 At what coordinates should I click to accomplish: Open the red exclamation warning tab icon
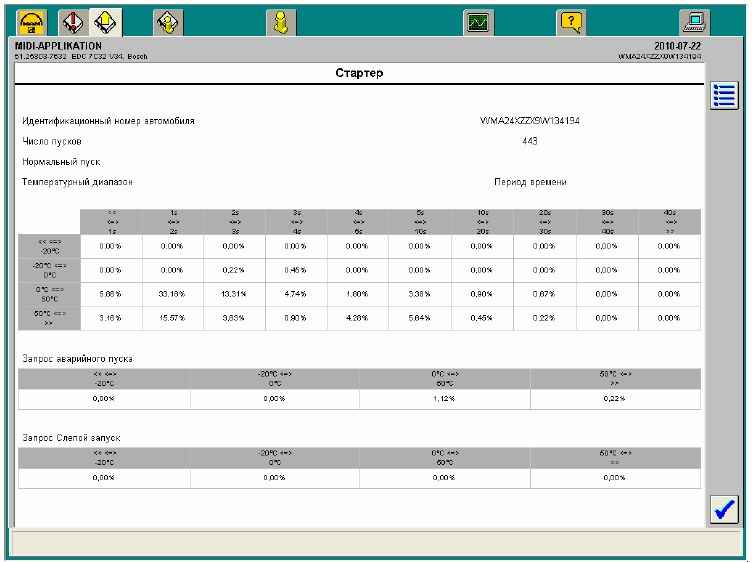point(73,23)
